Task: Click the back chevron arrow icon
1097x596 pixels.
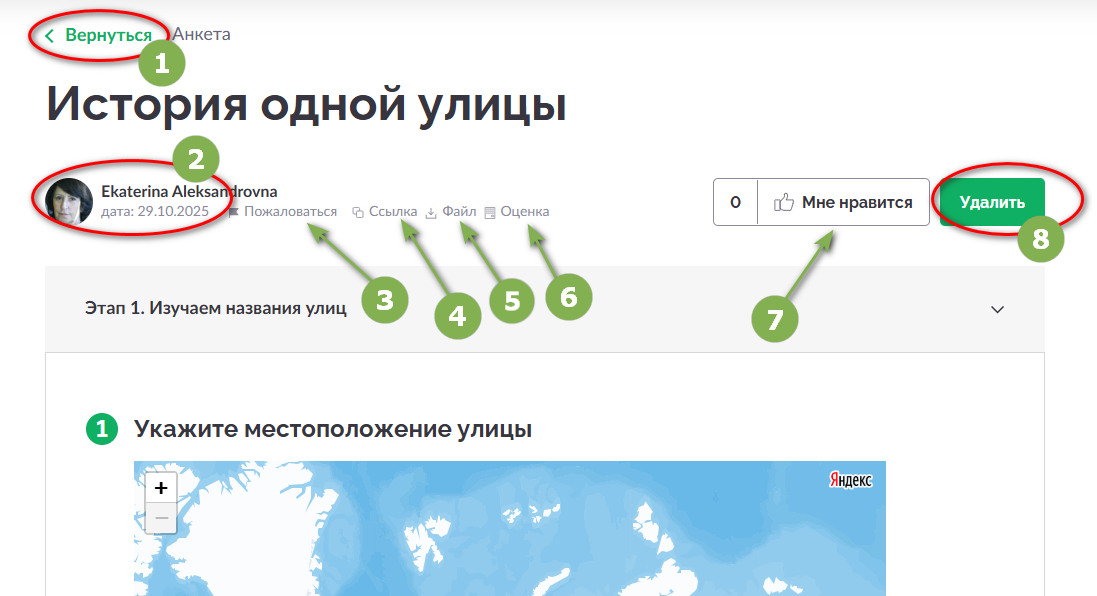Action: (49, 36)
